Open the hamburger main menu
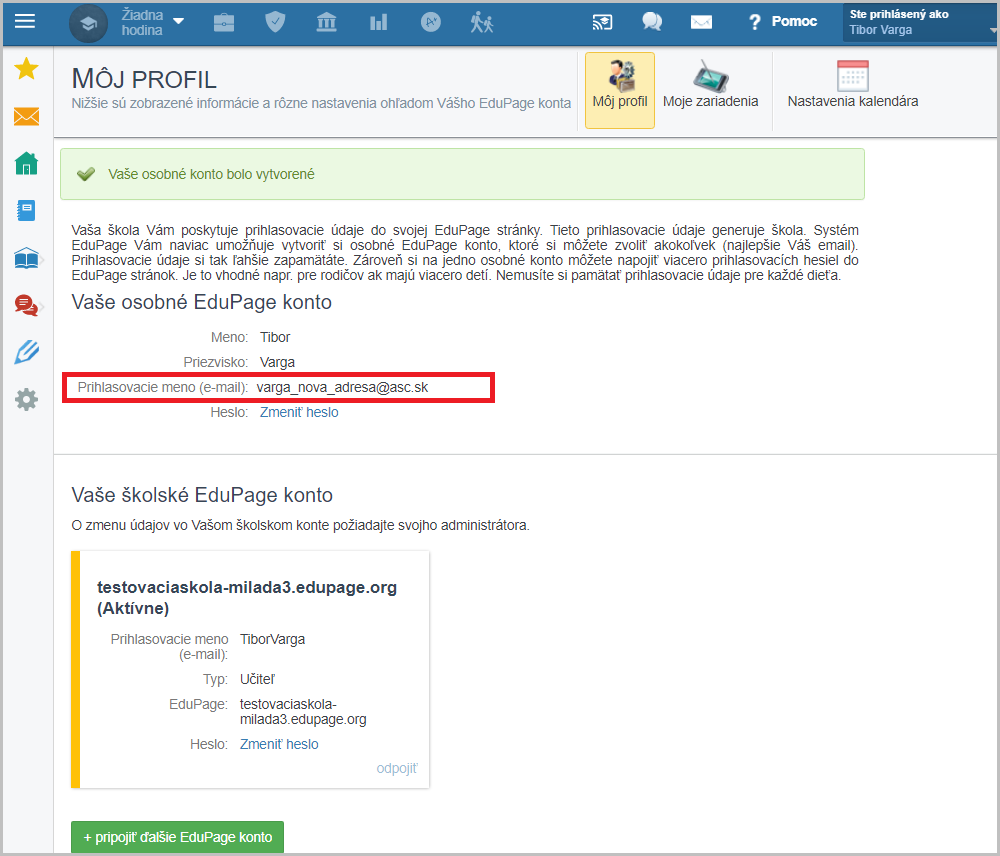The height and width of the screenshot is (856, 1000). pyautogui.click(x=25, y=22)
